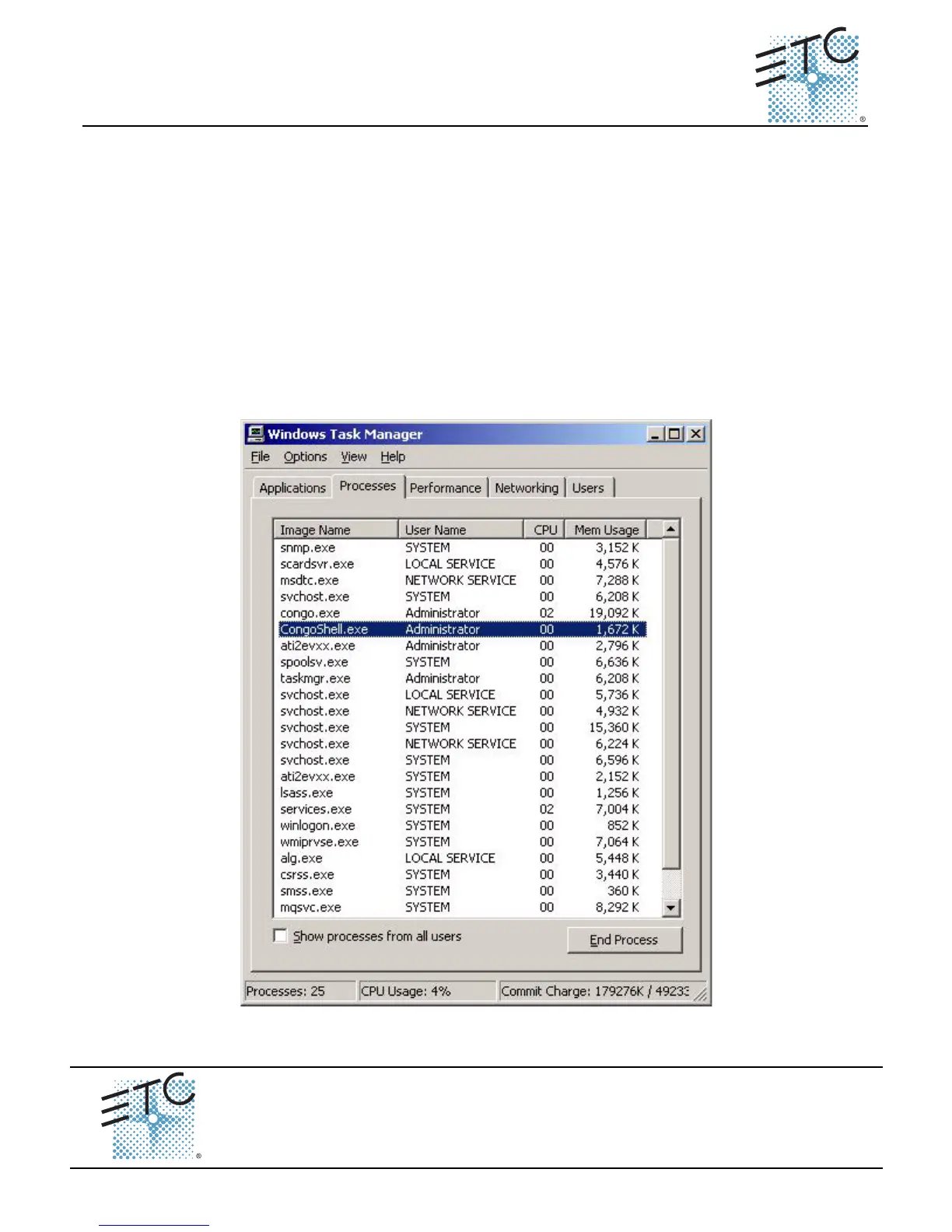Select the scardsvr.exe process
The image size is (952, 1232).
[460, 564]
